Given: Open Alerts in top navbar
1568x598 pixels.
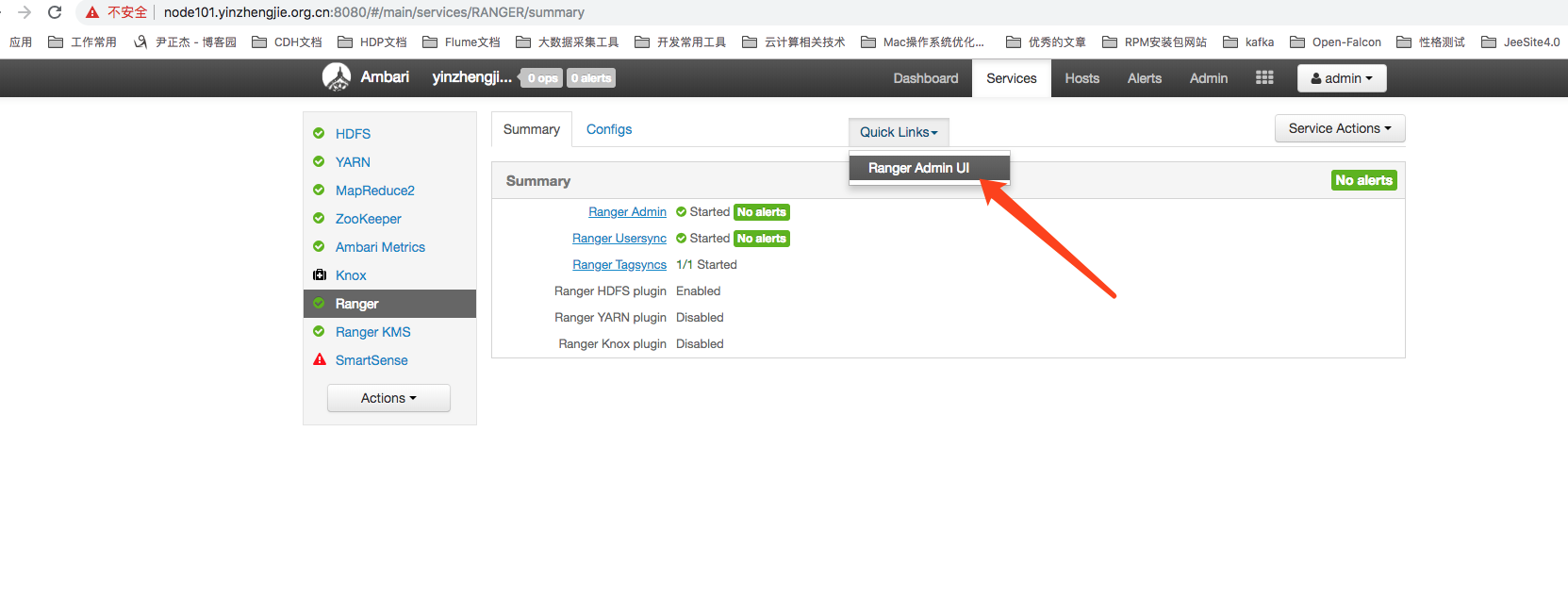Looking at the screenshot, I should coord(1145,78).
